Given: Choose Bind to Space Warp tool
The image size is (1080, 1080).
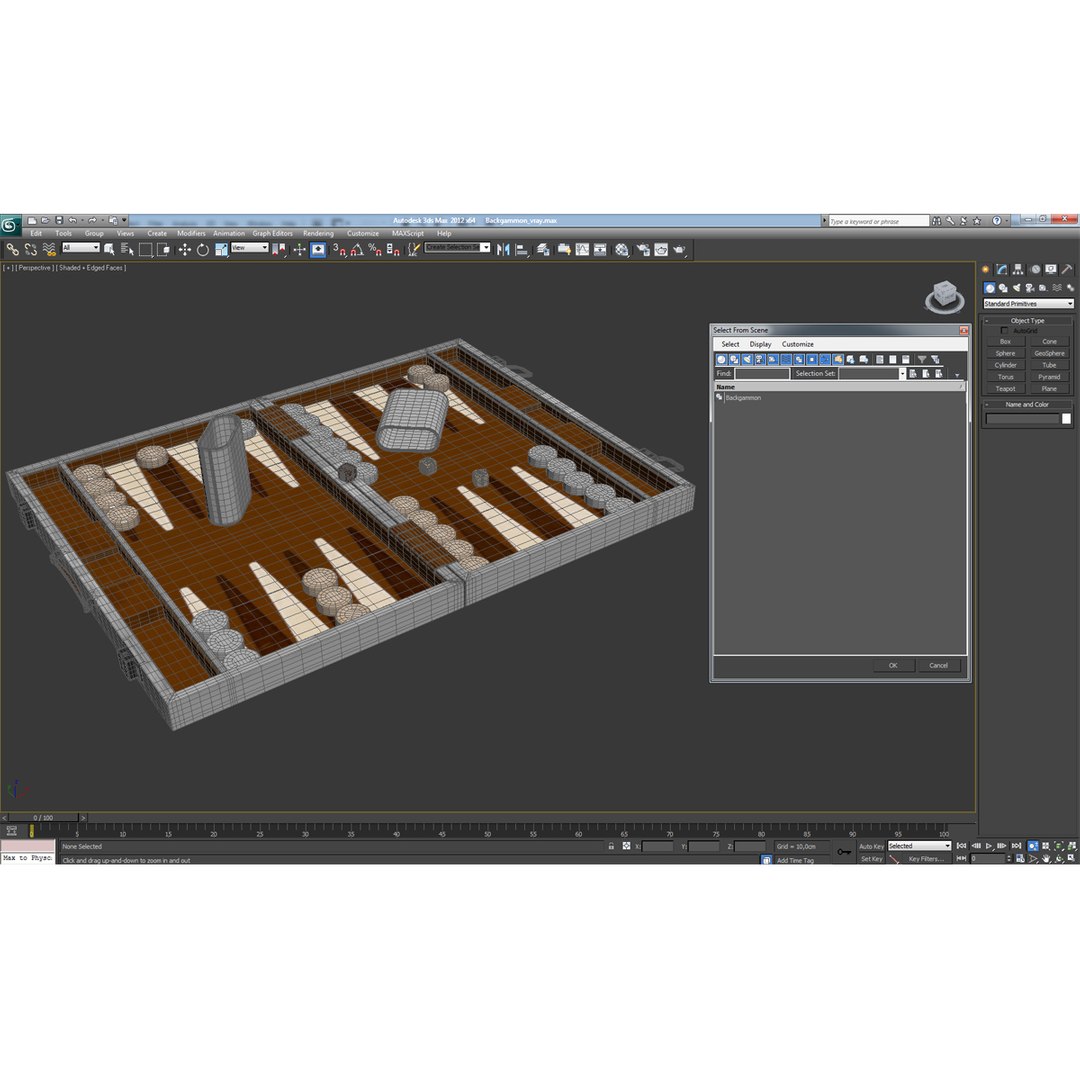Looking at the screenshot, I should point(49,250).
